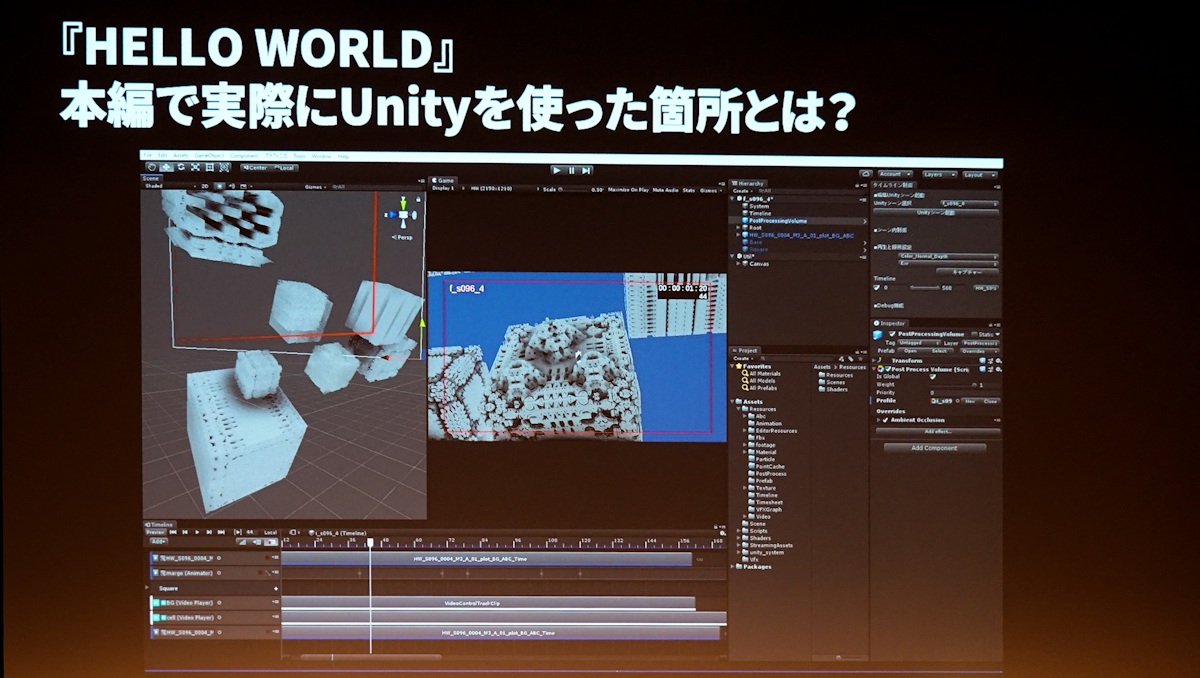Viewport: 1200px width, 678px height.
Task: Click the Scene orientation gizmo
Action: [402, 215]
